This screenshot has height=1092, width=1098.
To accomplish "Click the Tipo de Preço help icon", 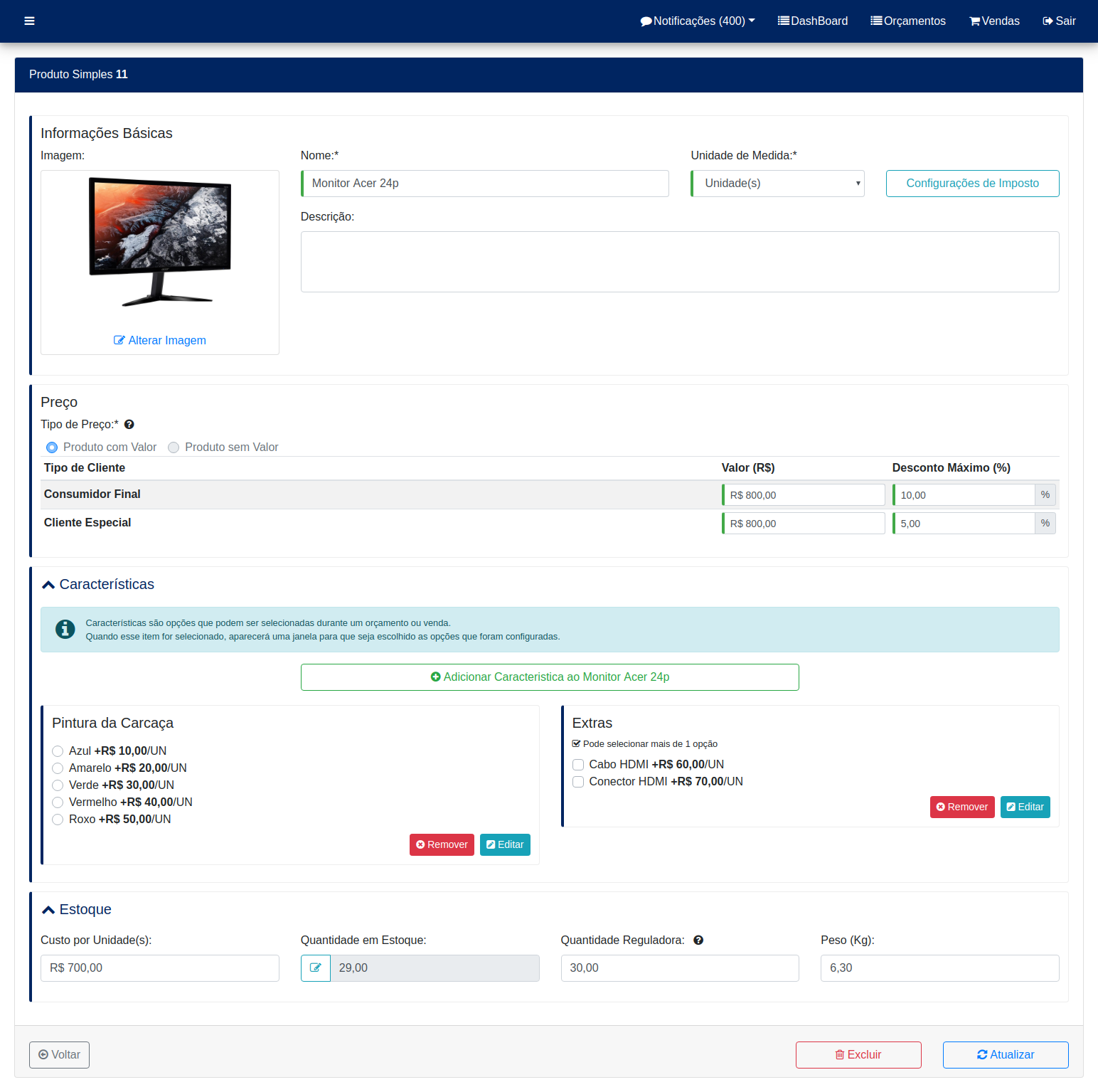I will 129,425.
